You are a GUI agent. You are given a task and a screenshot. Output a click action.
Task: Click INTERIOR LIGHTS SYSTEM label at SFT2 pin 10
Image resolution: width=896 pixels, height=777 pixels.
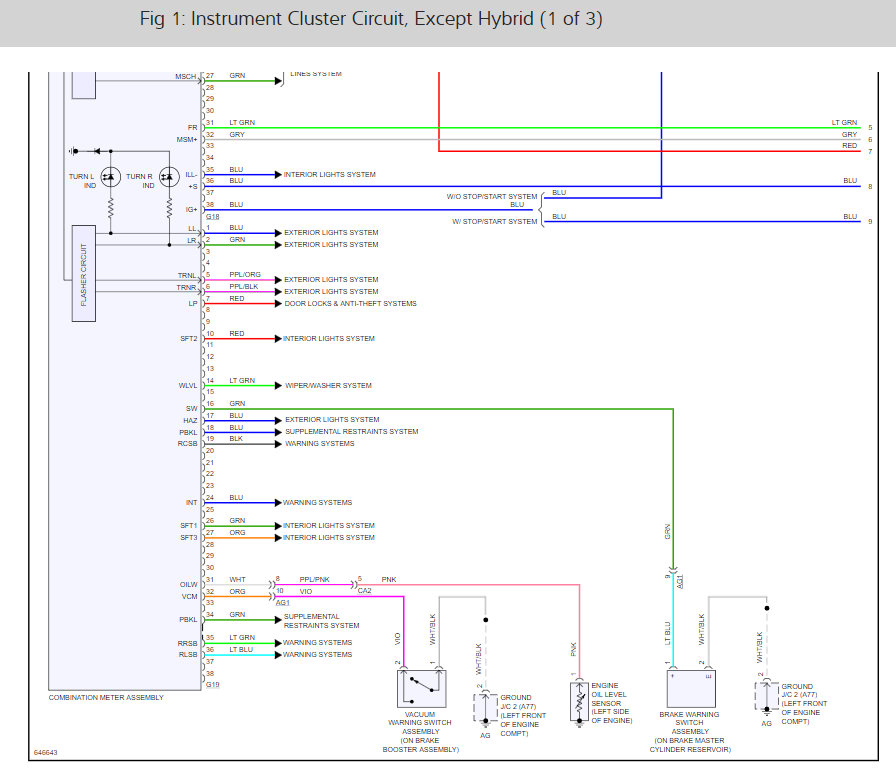point(329,339)
